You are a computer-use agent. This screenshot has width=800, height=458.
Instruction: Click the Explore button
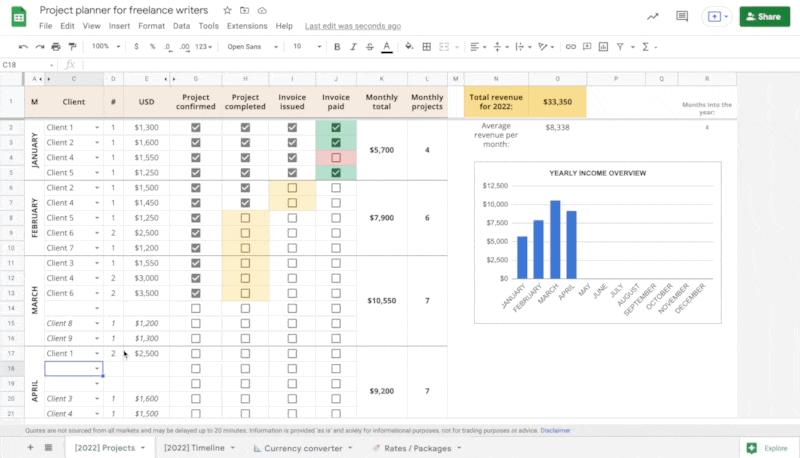pyautogui.click(x=767, y=448)
